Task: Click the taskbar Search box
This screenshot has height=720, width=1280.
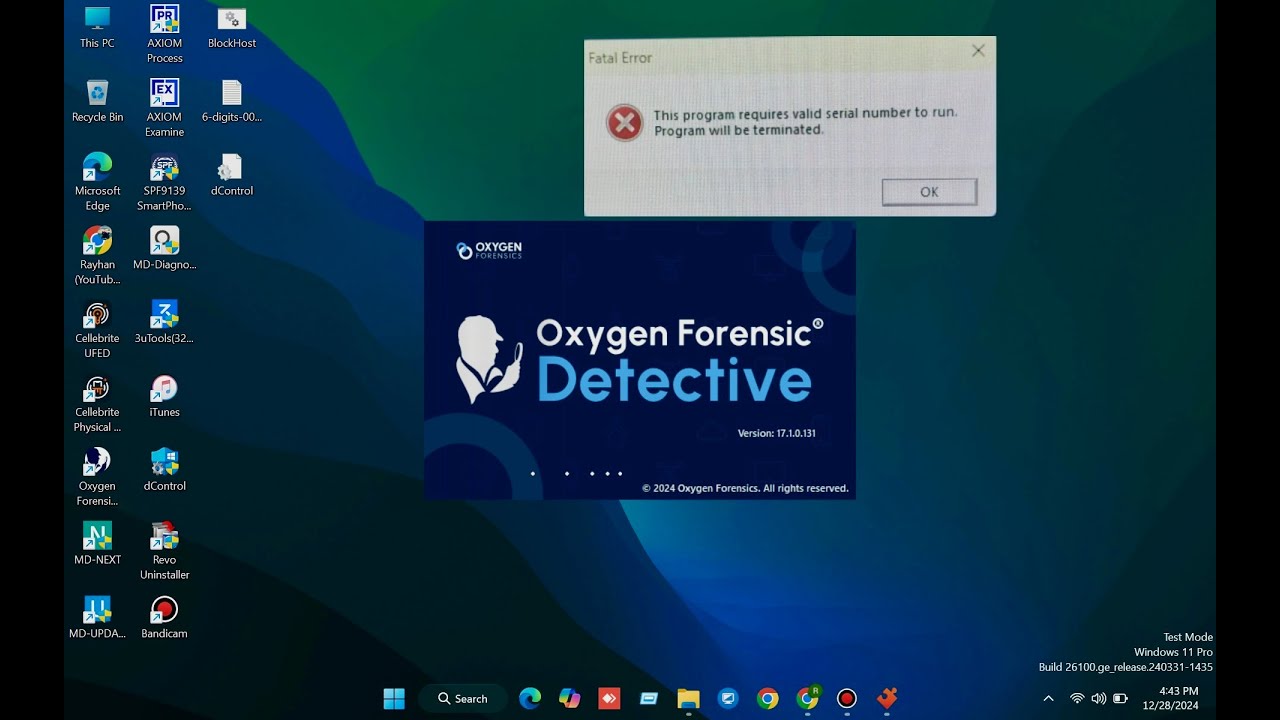Action: [463, 698]
